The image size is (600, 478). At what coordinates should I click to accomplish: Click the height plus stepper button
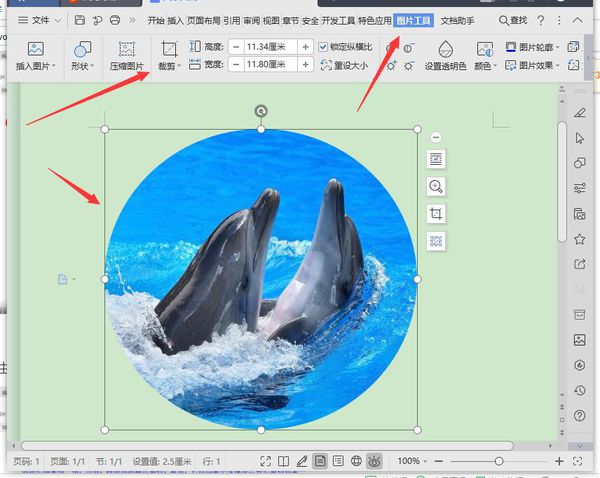coord(305,47)
